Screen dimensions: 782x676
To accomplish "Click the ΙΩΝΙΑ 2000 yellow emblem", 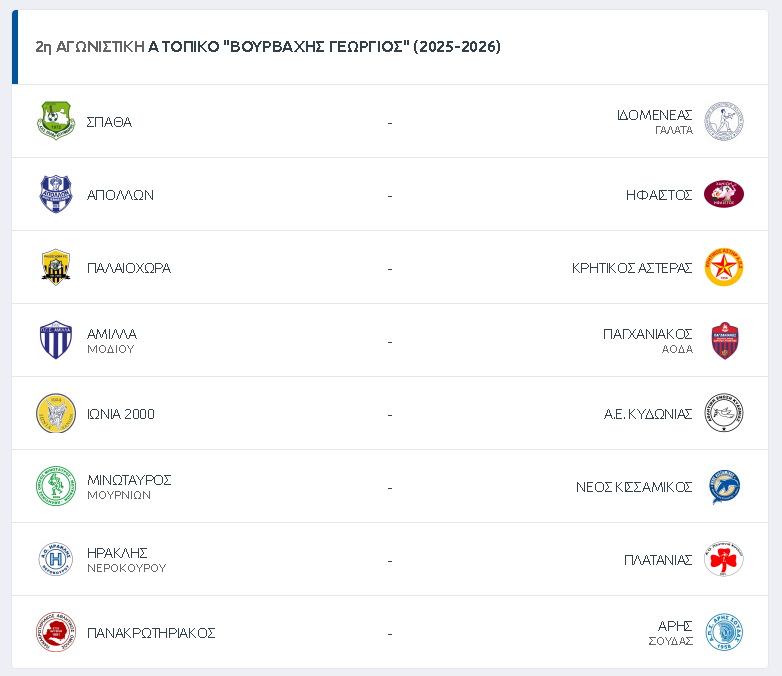I will click(56, 413).
